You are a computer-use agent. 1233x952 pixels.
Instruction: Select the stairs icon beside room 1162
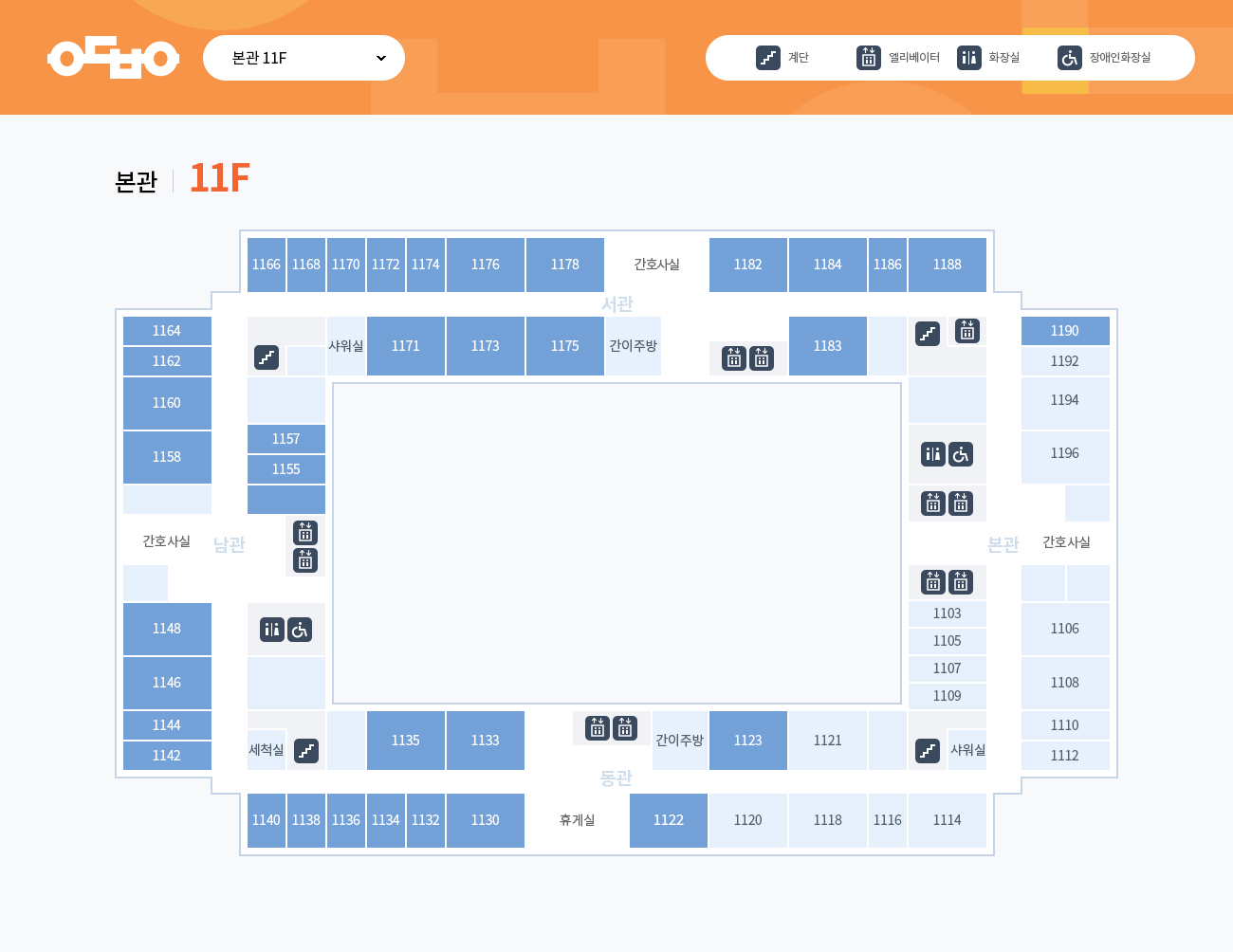pyautogui.click(x=267, y=357)
